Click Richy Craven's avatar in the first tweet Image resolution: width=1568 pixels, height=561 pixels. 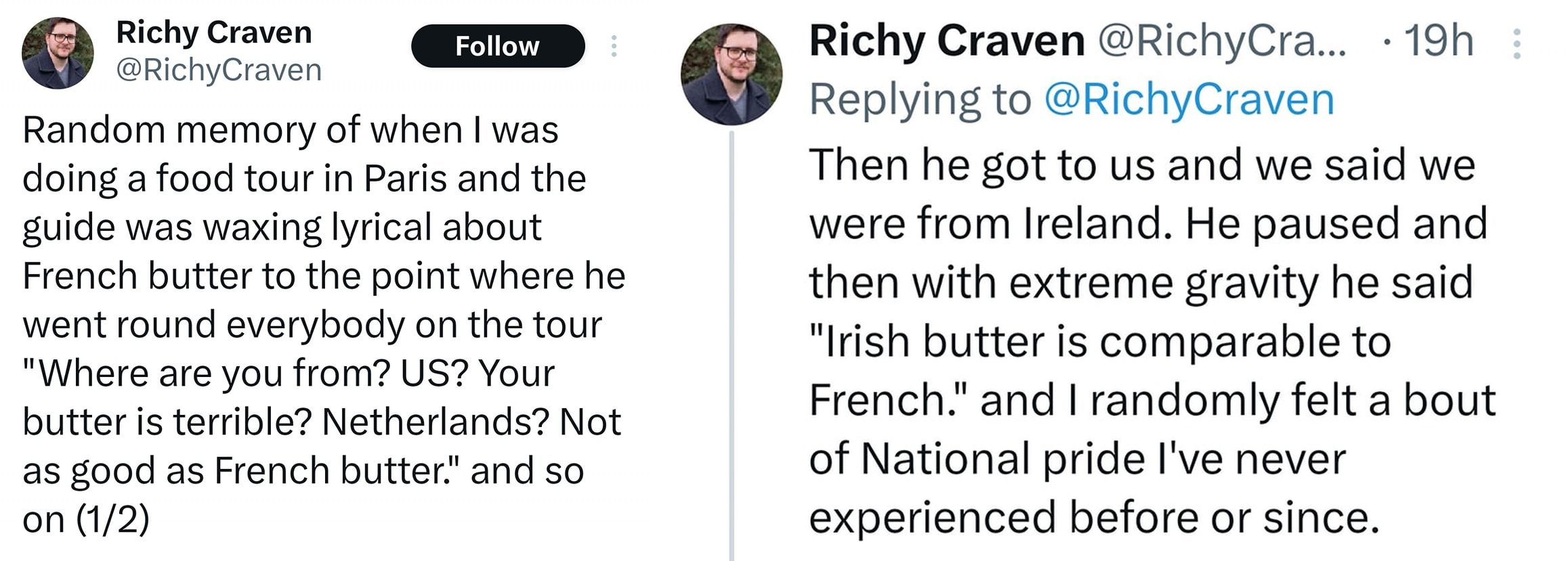click(58, 53)
